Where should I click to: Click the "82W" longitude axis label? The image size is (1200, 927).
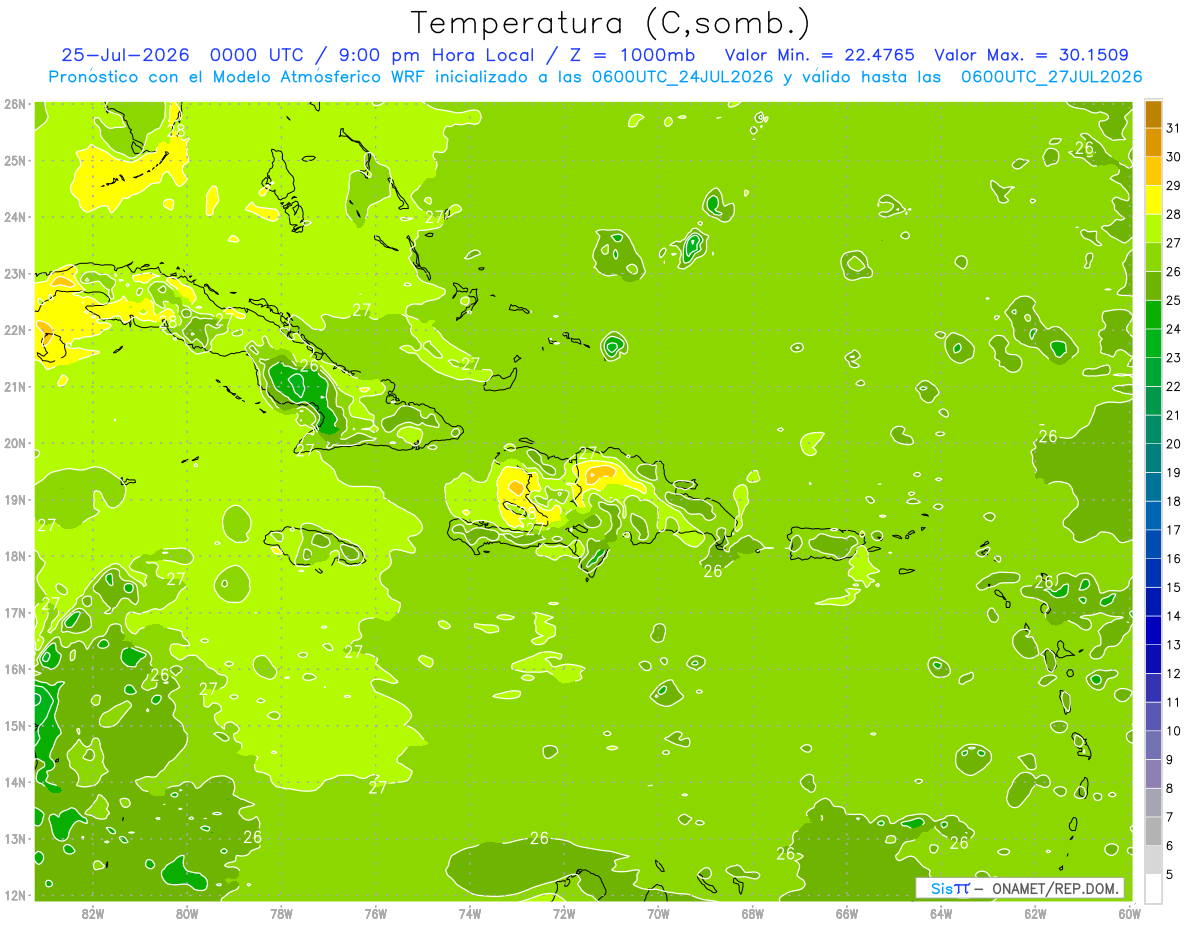pyautogui.click(x=92, y=913)
